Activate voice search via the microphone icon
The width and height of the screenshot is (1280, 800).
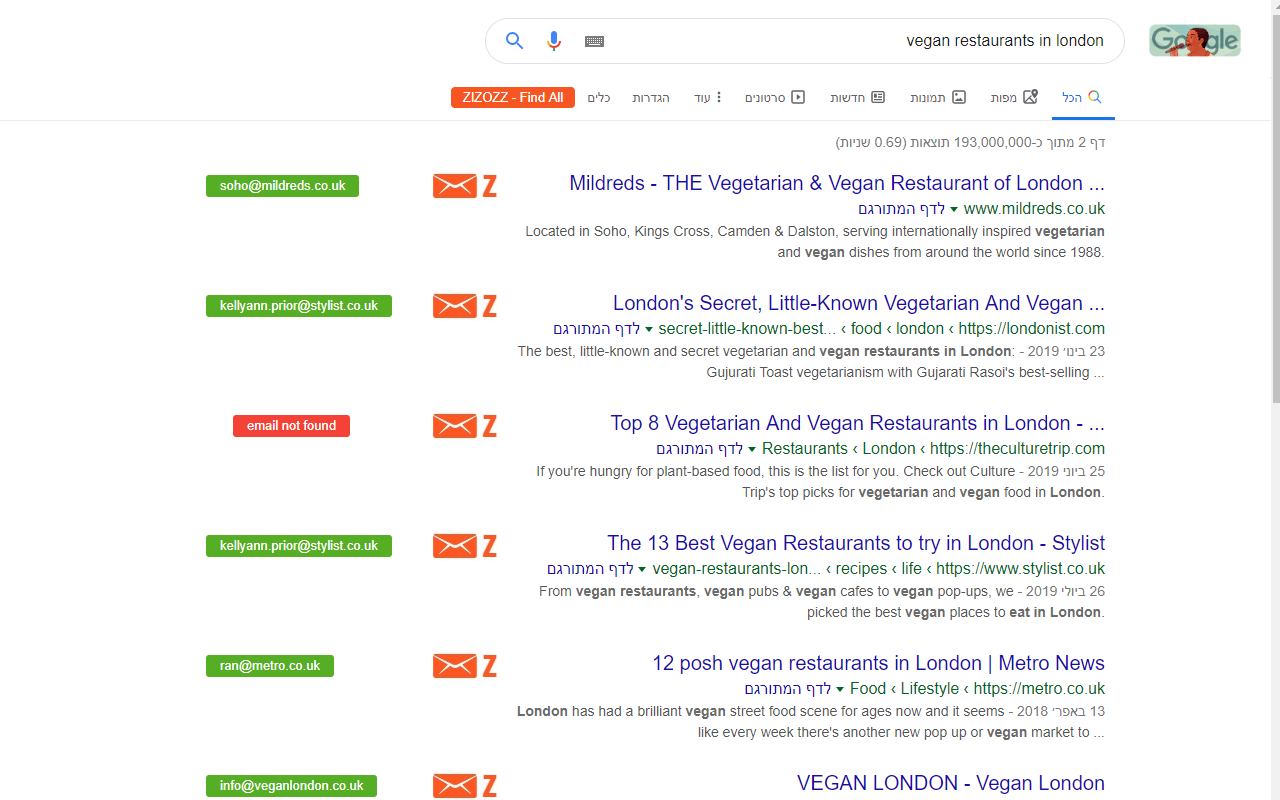tap(553, 41)
